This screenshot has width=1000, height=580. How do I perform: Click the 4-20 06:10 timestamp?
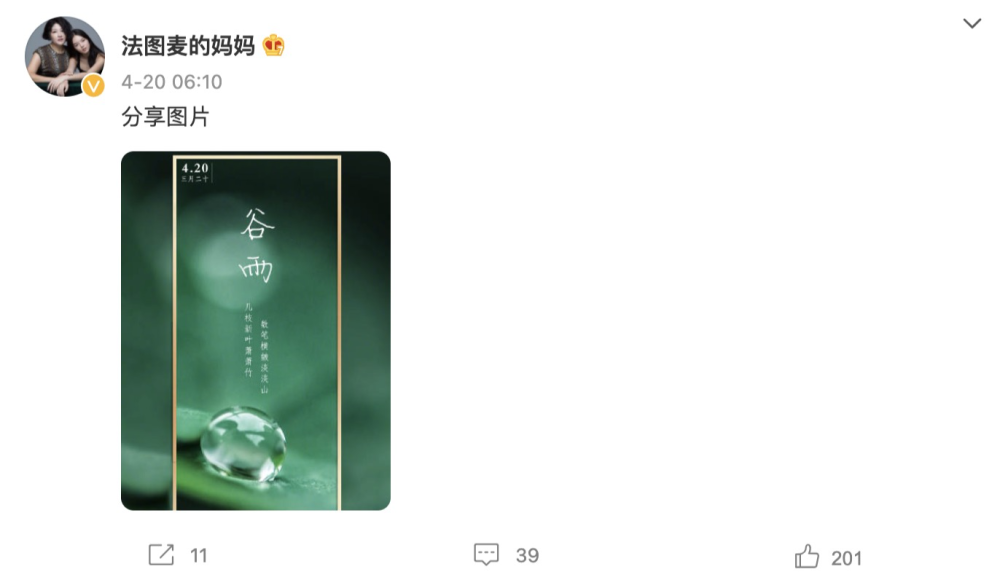(172, 82)
